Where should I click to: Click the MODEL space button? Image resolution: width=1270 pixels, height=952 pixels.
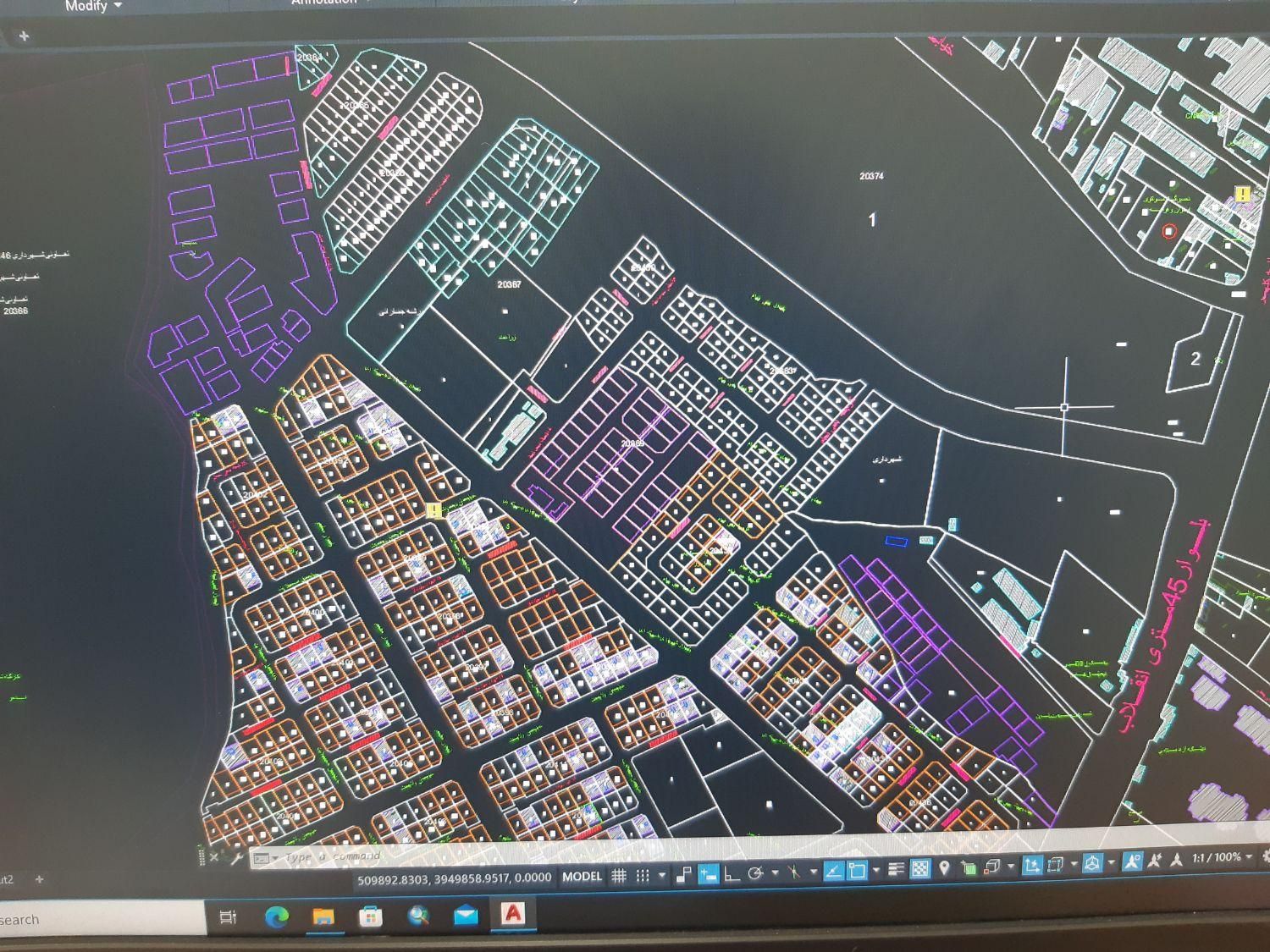point(582,877)
